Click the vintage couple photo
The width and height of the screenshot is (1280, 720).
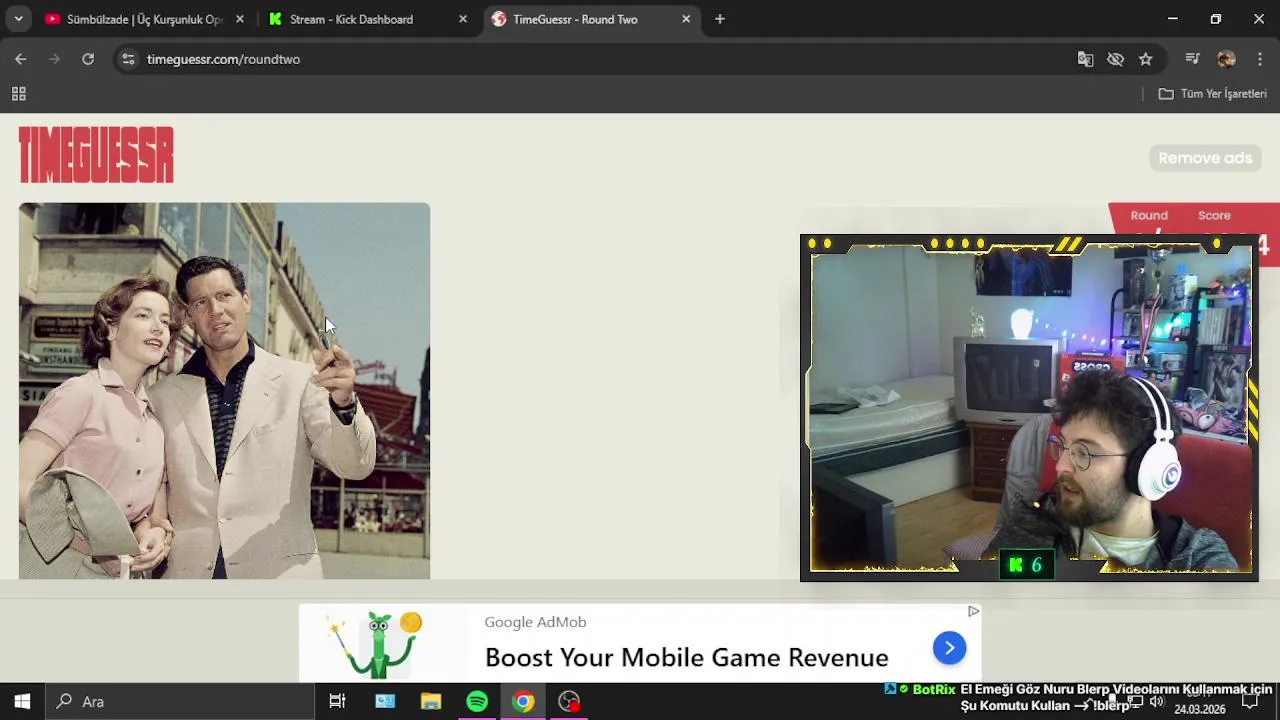point(224,391)
